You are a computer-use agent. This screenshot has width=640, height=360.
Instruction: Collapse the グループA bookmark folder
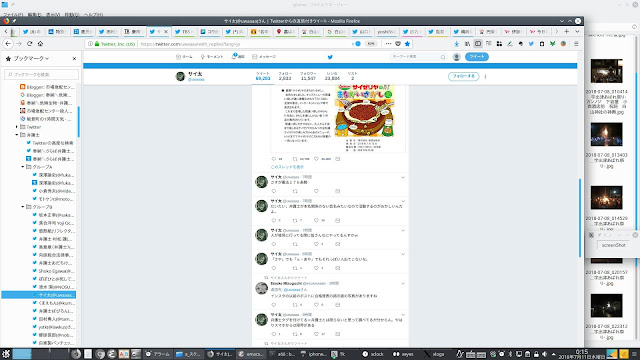click(x=22, y=167)
